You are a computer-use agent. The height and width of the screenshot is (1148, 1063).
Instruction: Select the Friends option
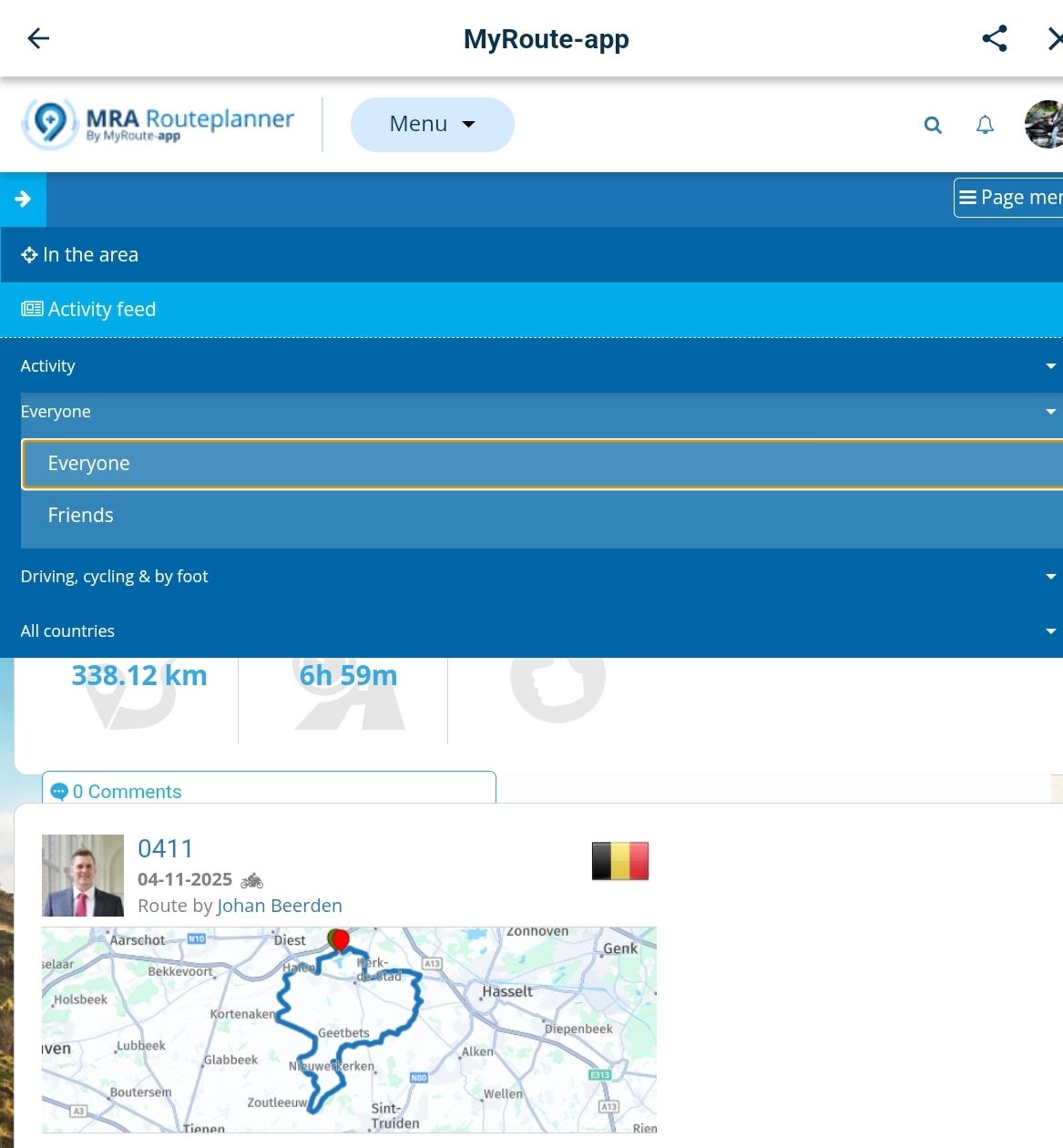point(80,515)
